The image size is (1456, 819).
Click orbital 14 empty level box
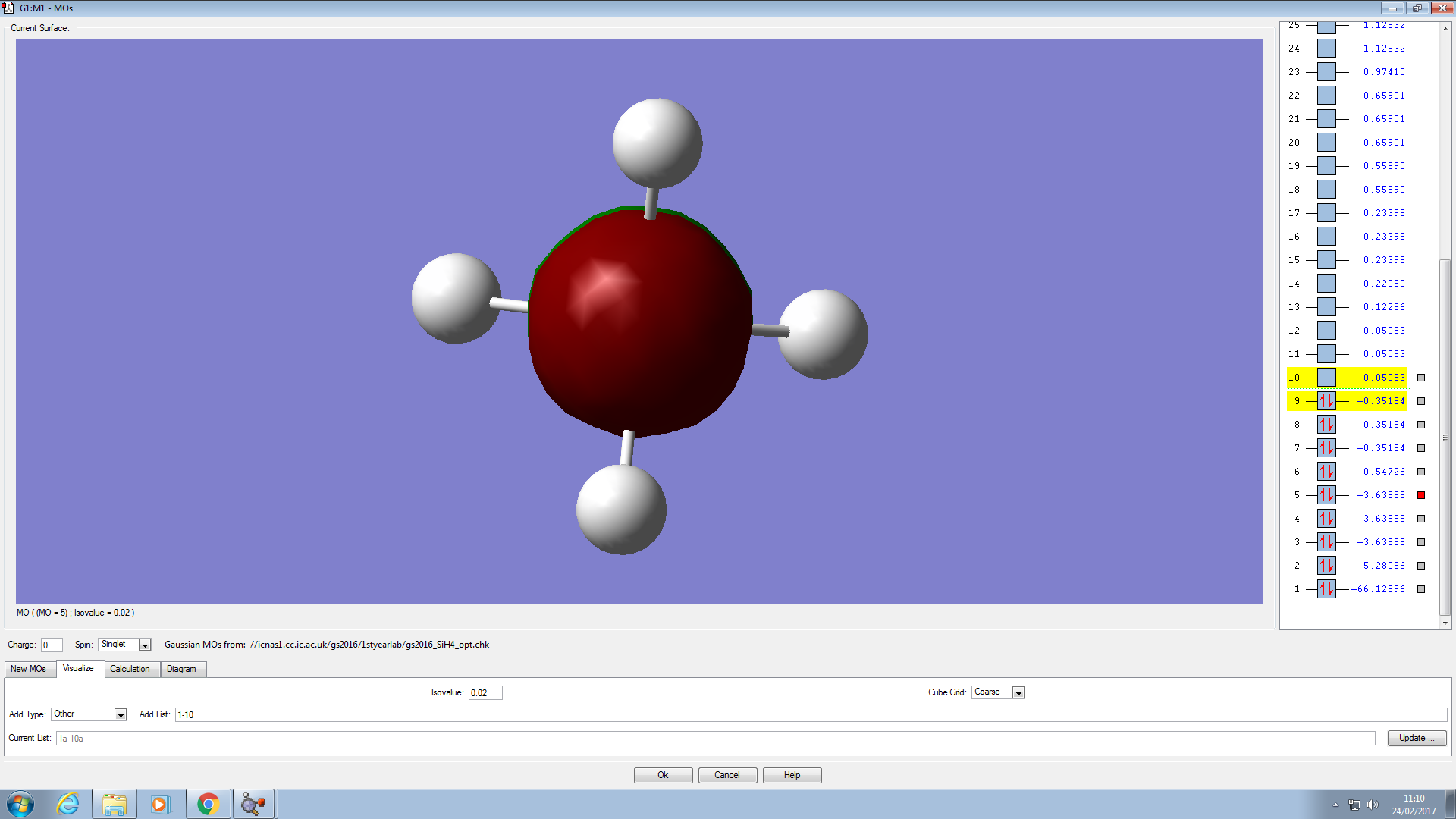coord(1326,284)
